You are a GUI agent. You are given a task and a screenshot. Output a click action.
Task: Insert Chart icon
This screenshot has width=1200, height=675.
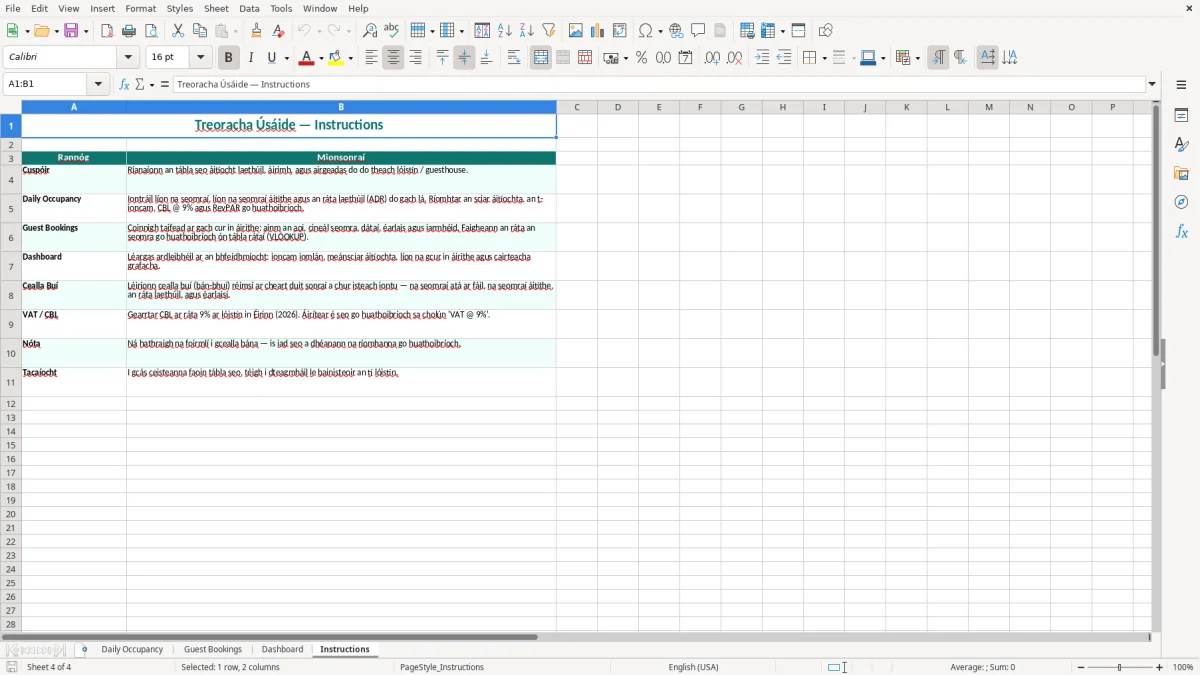click(597, 31)
